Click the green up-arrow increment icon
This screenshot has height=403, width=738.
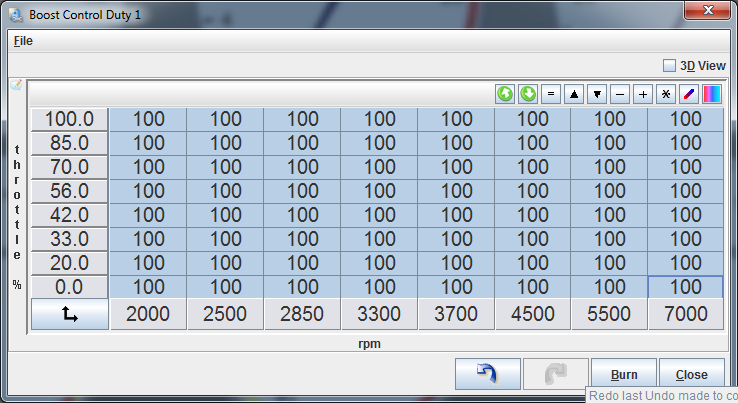coord(505,94)
